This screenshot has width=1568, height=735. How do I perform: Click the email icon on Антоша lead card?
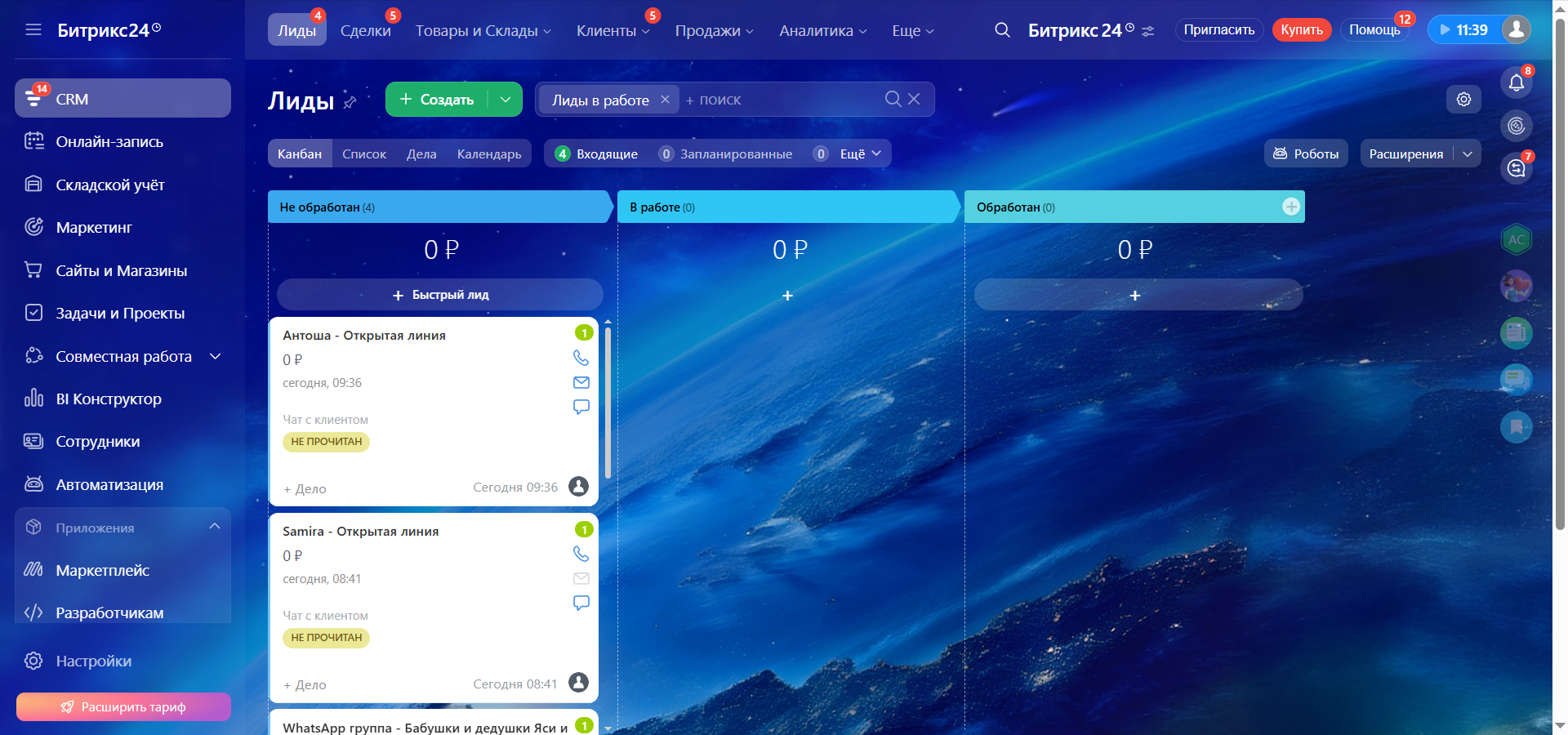pyautogui.click(x=581, y=382)
